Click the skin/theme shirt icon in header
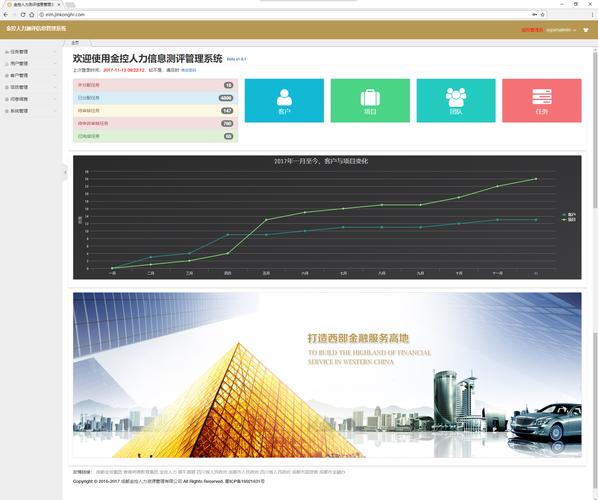This screenshot has width=598, height=500. 586,30
